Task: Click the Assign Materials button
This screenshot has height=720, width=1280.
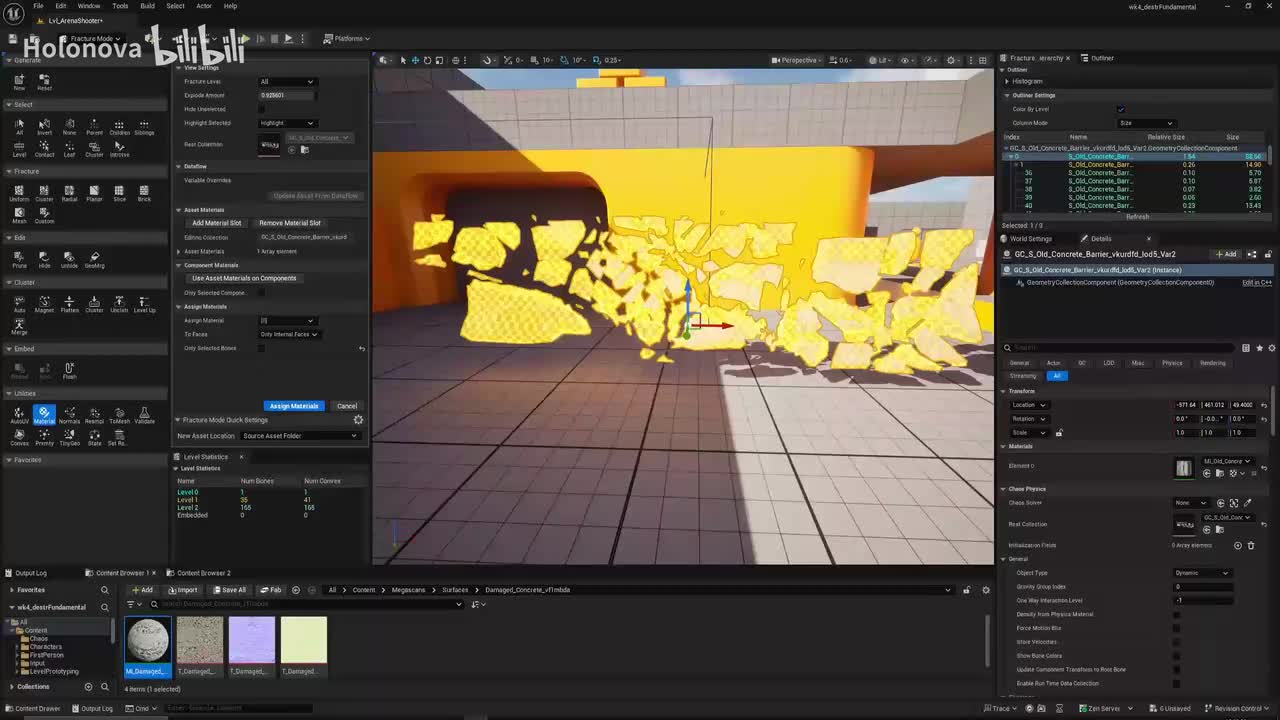Action: pos(294,406)
